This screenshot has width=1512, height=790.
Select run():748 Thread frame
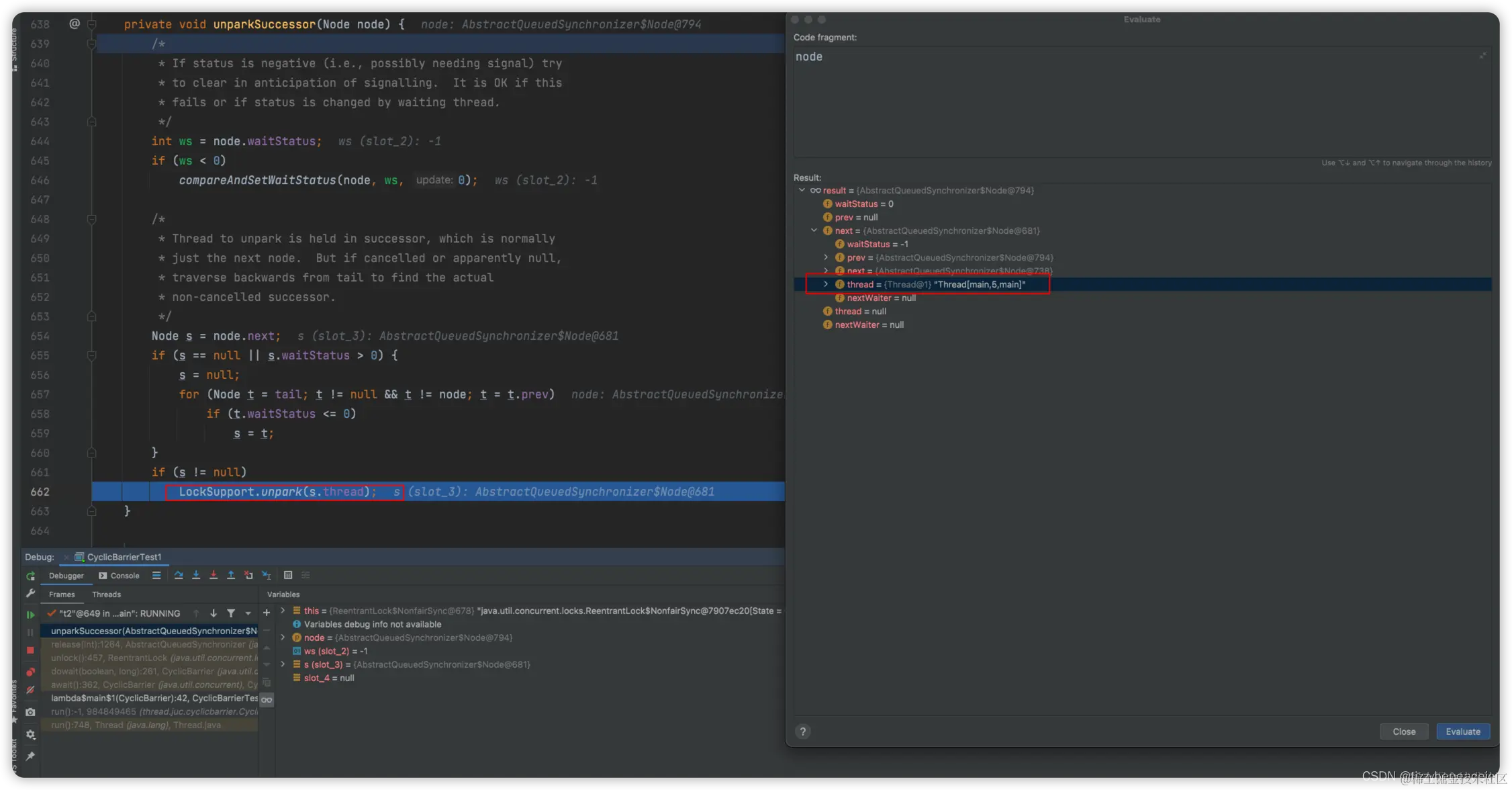click(x=150, y=725)
